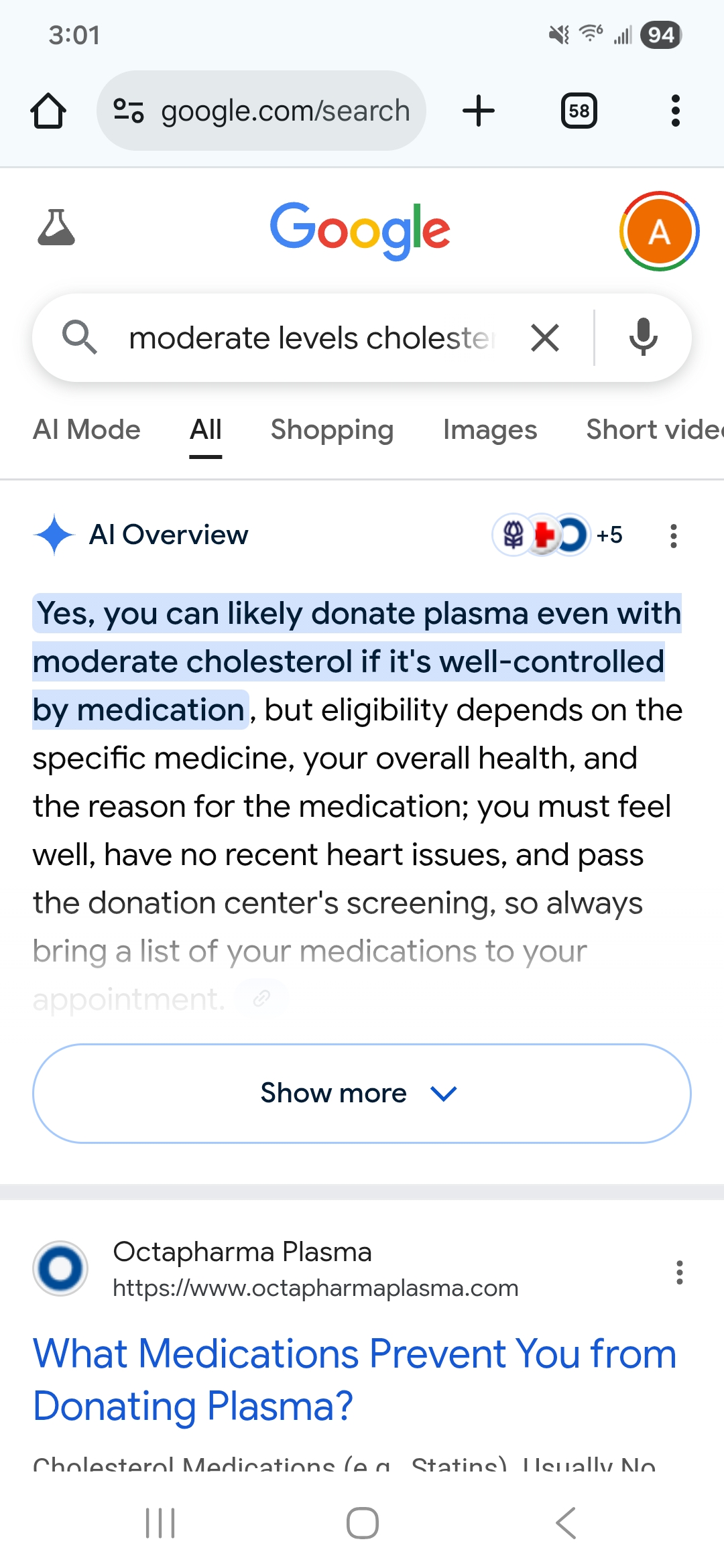Expand AI Overview with Show more
The width and height of the screenshot is (724, 1568).
(361, 1094)
